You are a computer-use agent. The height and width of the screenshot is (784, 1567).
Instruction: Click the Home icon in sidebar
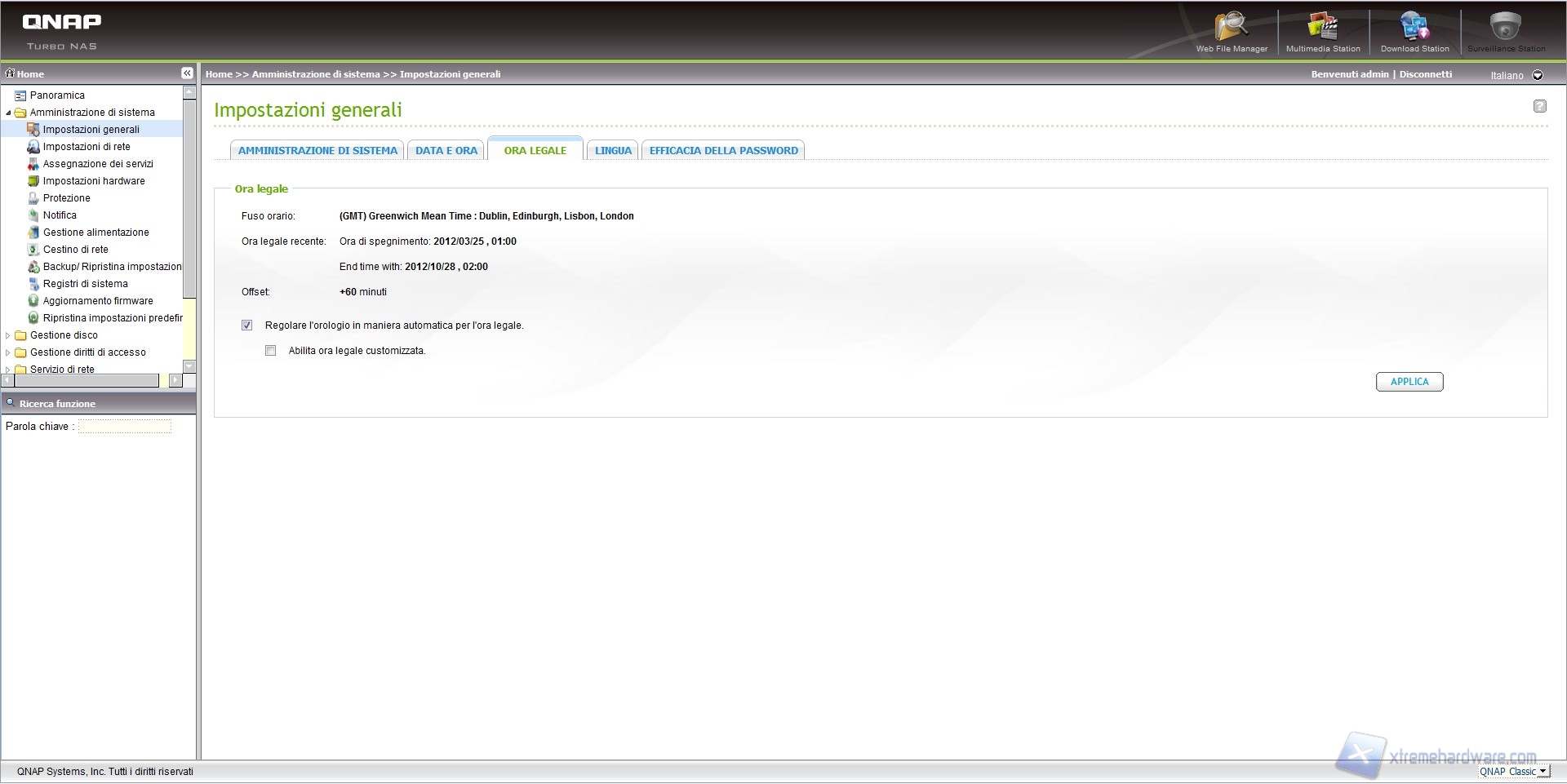[11, 73]
